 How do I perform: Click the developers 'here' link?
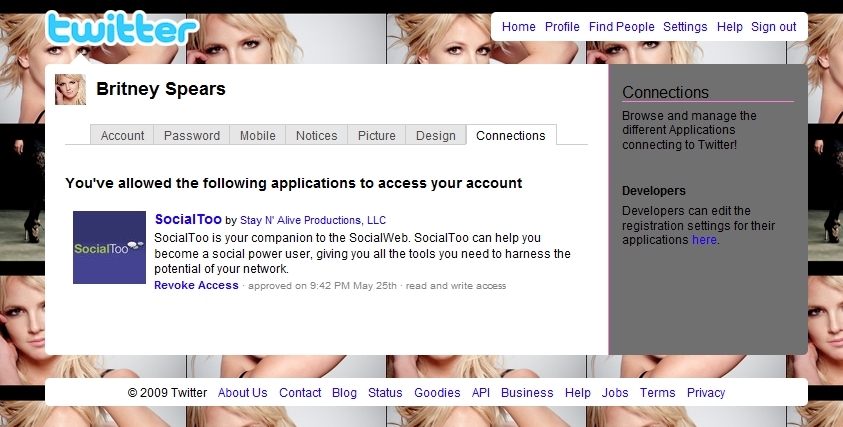(704, 240)
